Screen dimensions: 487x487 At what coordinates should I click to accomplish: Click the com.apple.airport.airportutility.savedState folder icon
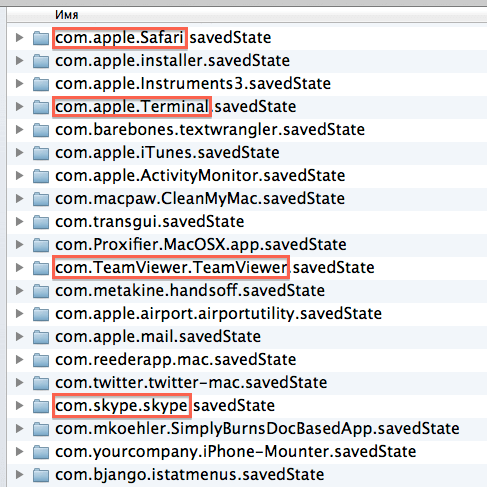click(41, 314)
